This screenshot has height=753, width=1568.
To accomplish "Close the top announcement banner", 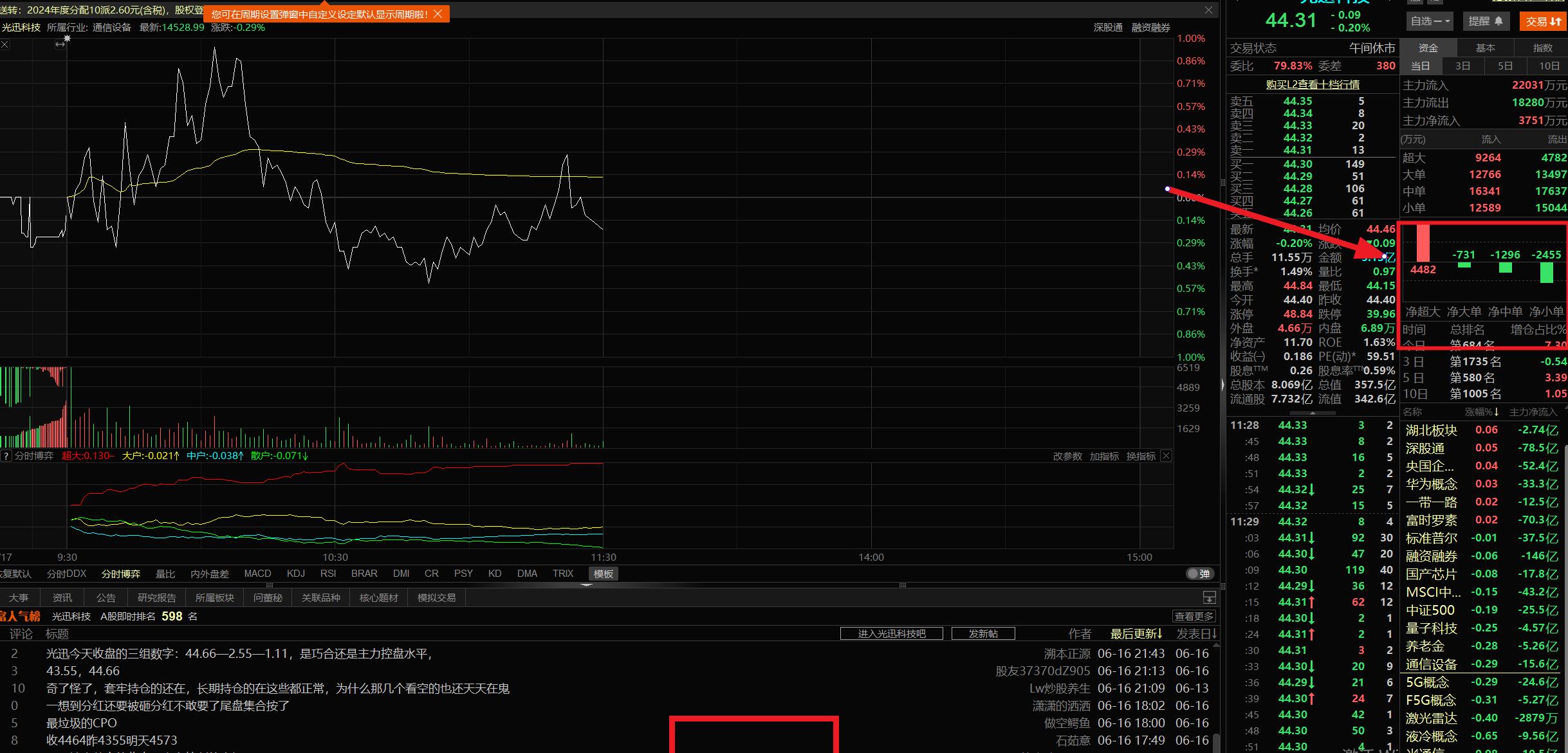I will (1208, 10).
